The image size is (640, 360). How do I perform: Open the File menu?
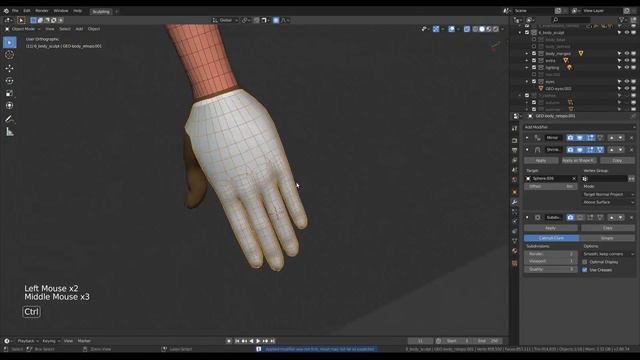[15, 11]
